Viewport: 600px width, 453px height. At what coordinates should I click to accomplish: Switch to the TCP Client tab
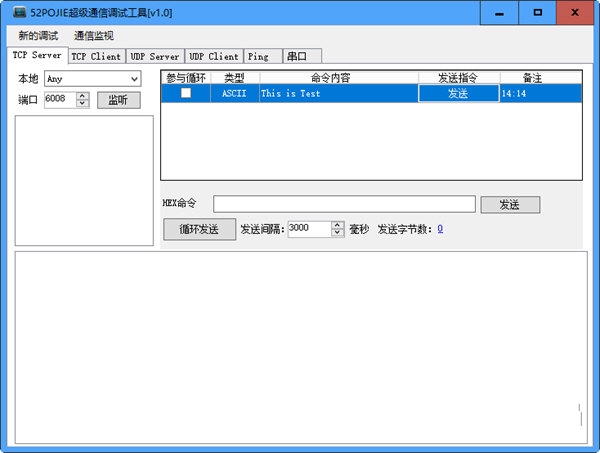[x=96, y=56]
